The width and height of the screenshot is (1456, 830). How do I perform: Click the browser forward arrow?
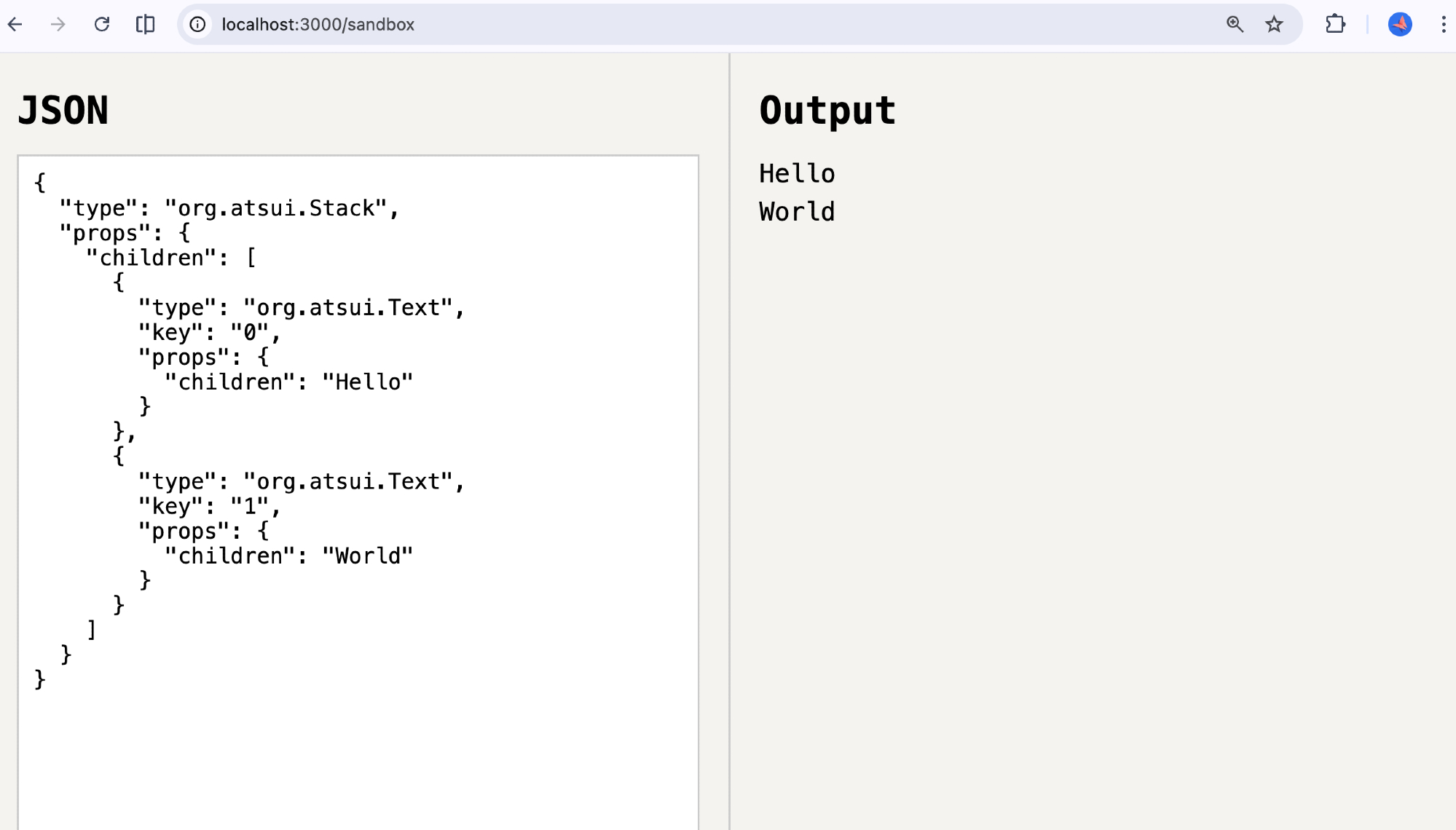pyautogui.click(x=58, y=24)
